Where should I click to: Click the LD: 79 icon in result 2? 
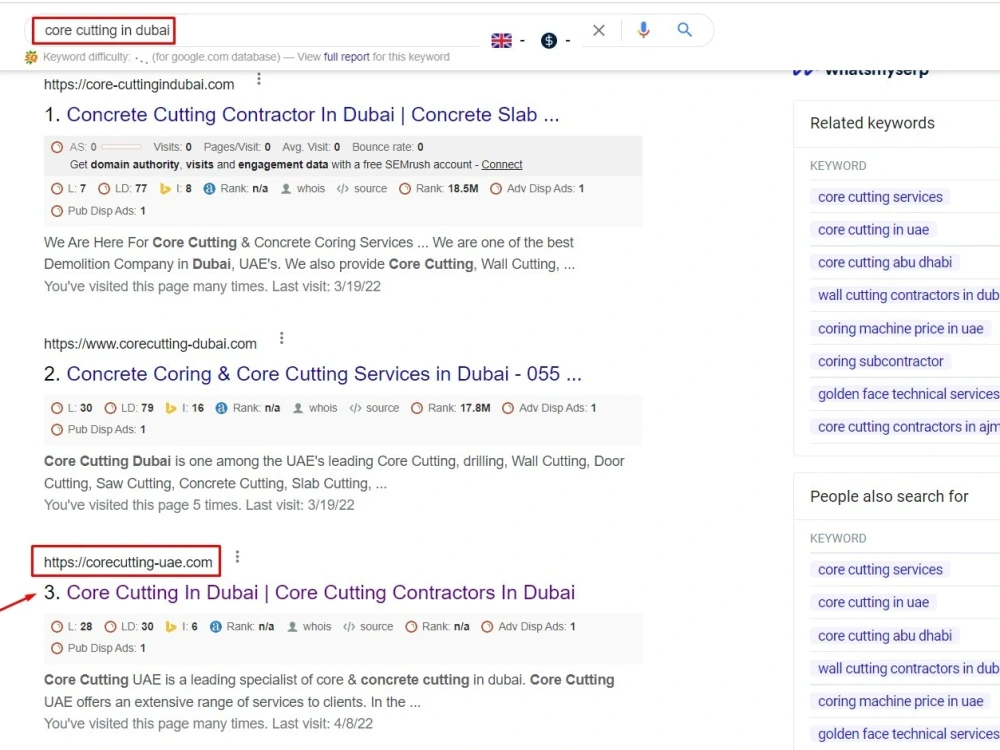coord(110,408)
